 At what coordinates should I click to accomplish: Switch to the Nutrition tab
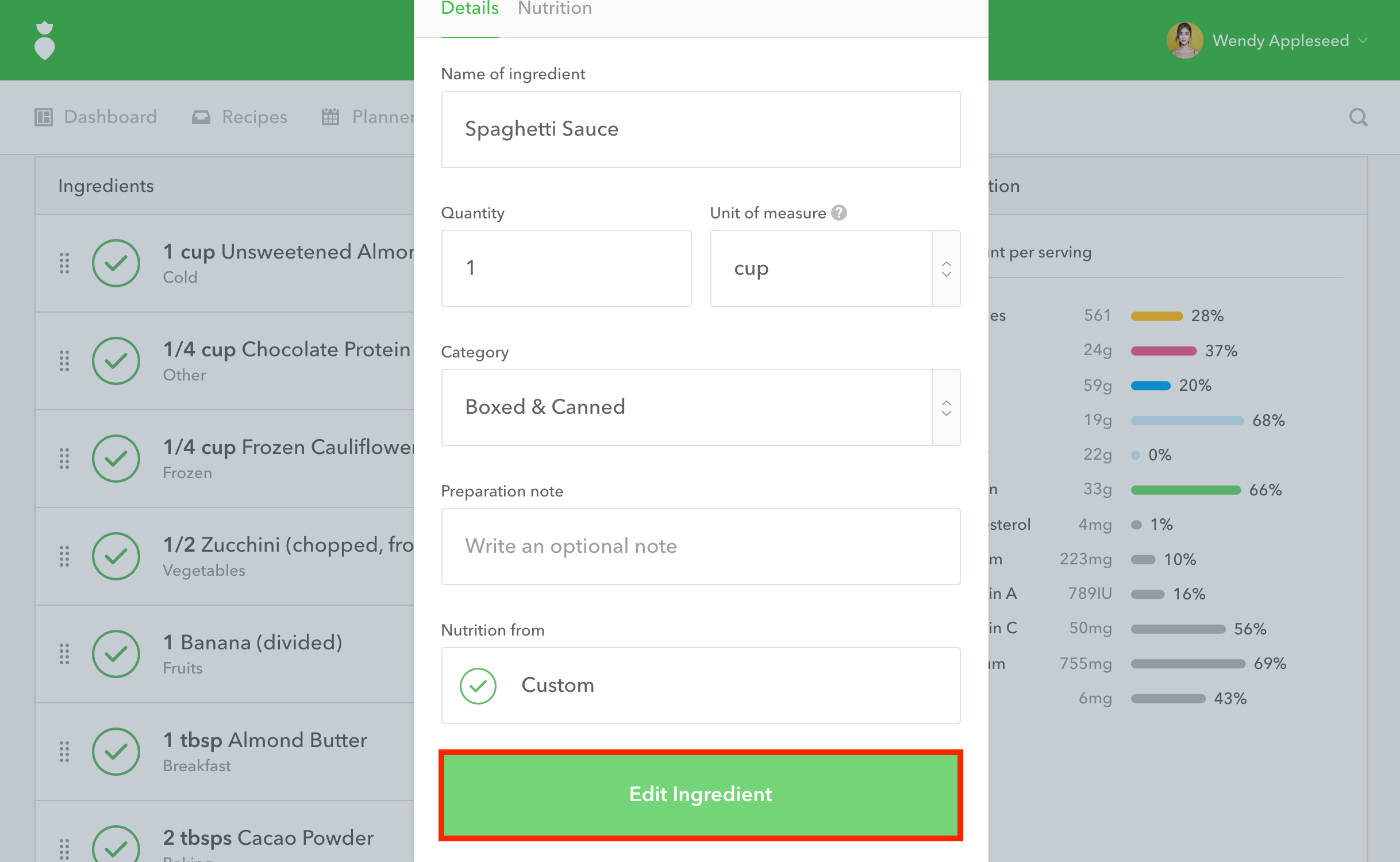pos(555,9)
